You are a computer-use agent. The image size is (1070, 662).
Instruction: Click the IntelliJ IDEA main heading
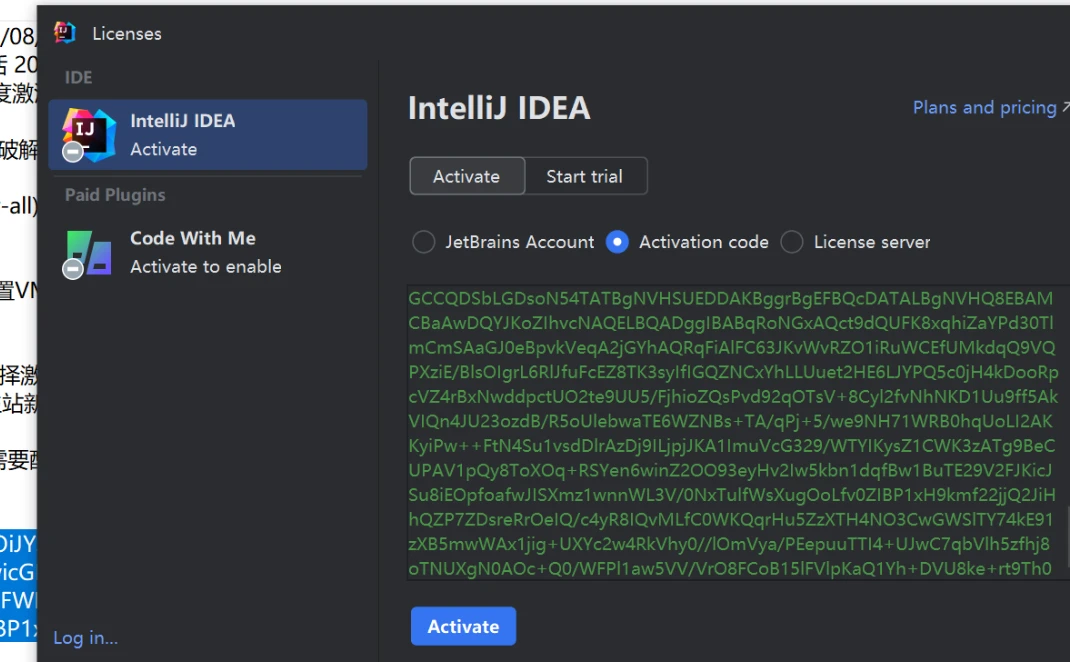click(499, 108)
